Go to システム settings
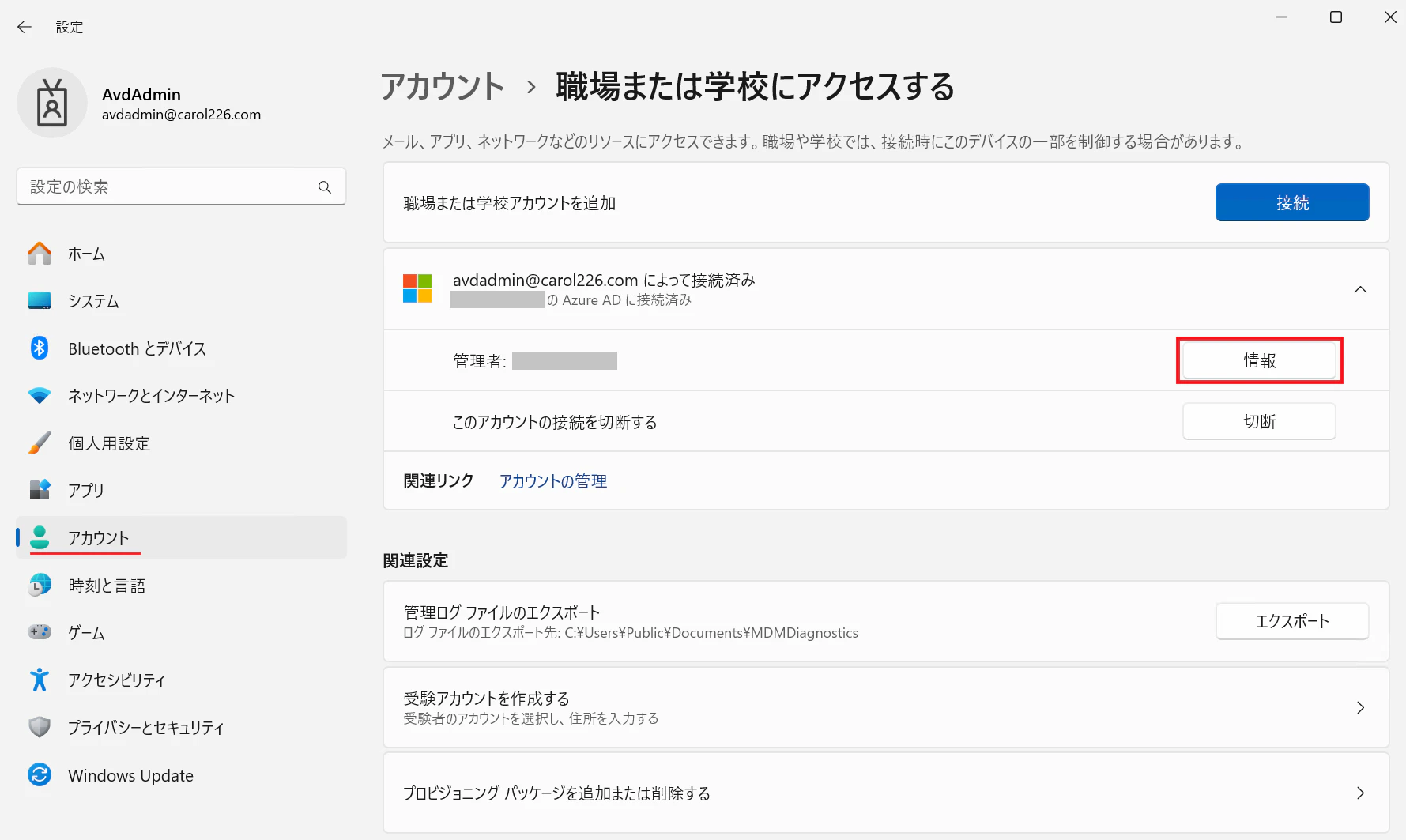 pyautogui.click(x=181, y=301)
